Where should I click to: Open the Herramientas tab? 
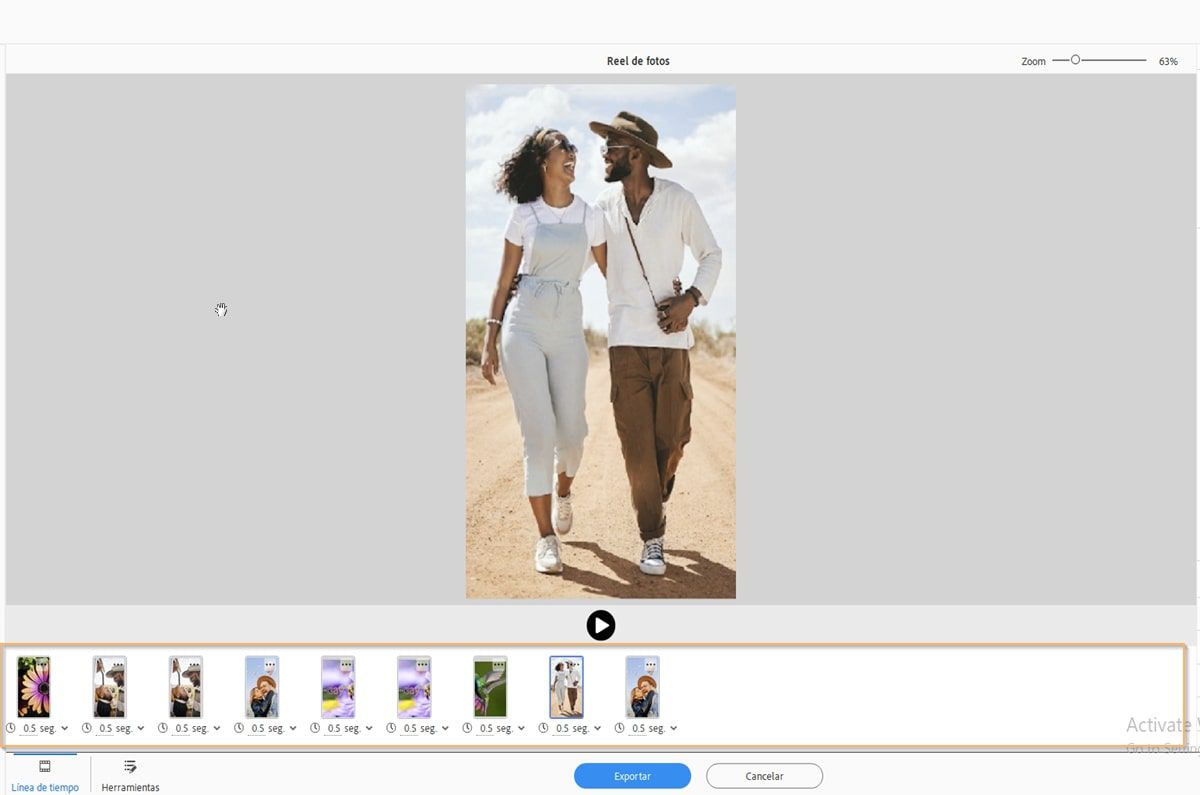tap(130, 775)
